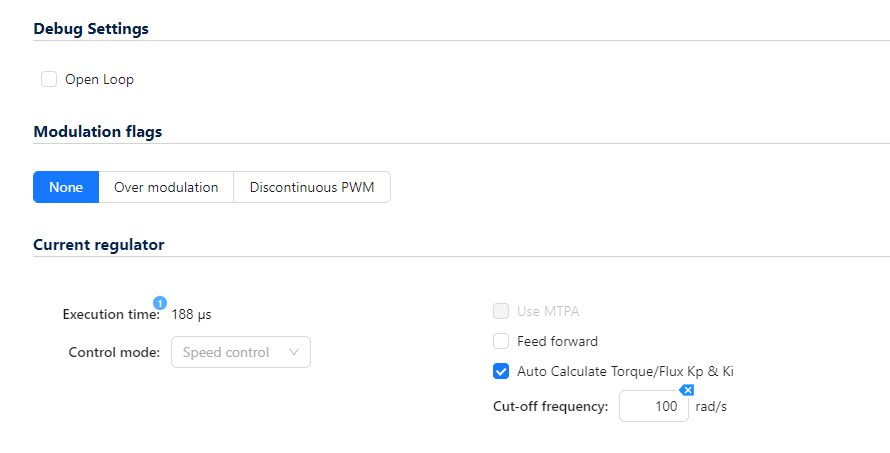The image size is (890, 453).
Task: Uncheck Auto Calculate Torque/Flux Kp & Ki
Action: (x=501, y=371)
